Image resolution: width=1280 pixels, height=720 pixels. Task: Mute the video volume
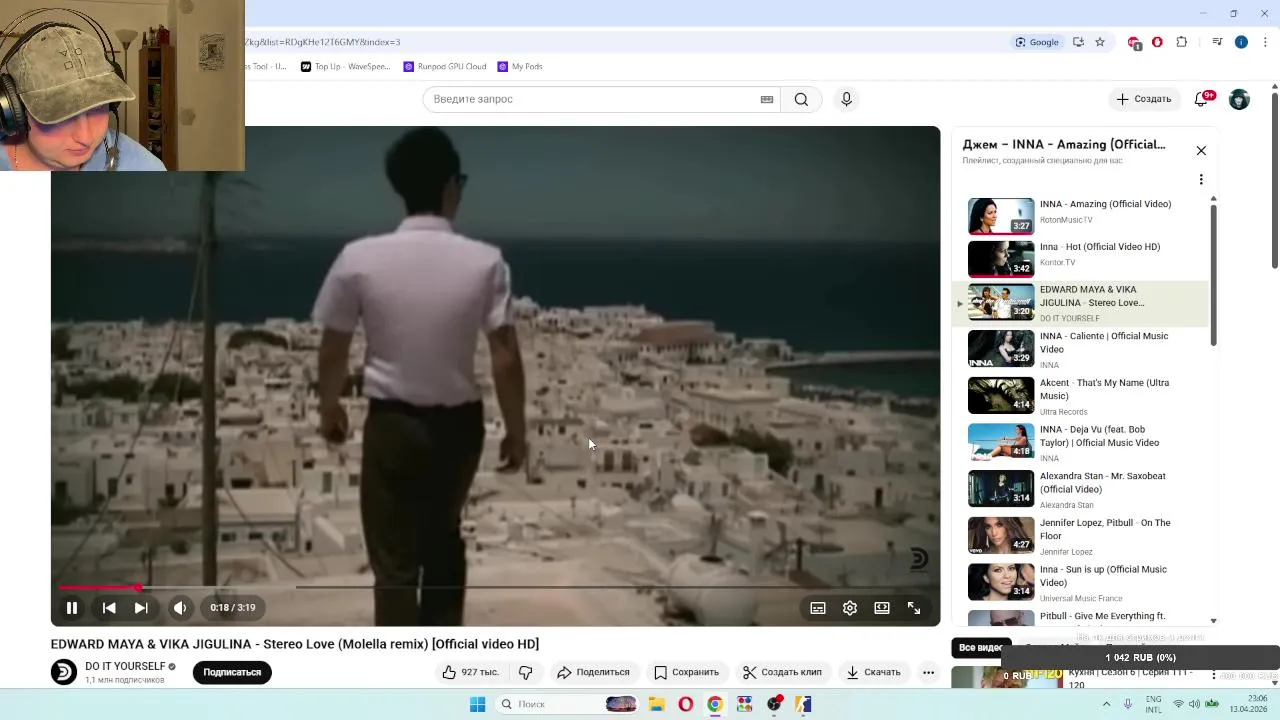click(180, 607)
